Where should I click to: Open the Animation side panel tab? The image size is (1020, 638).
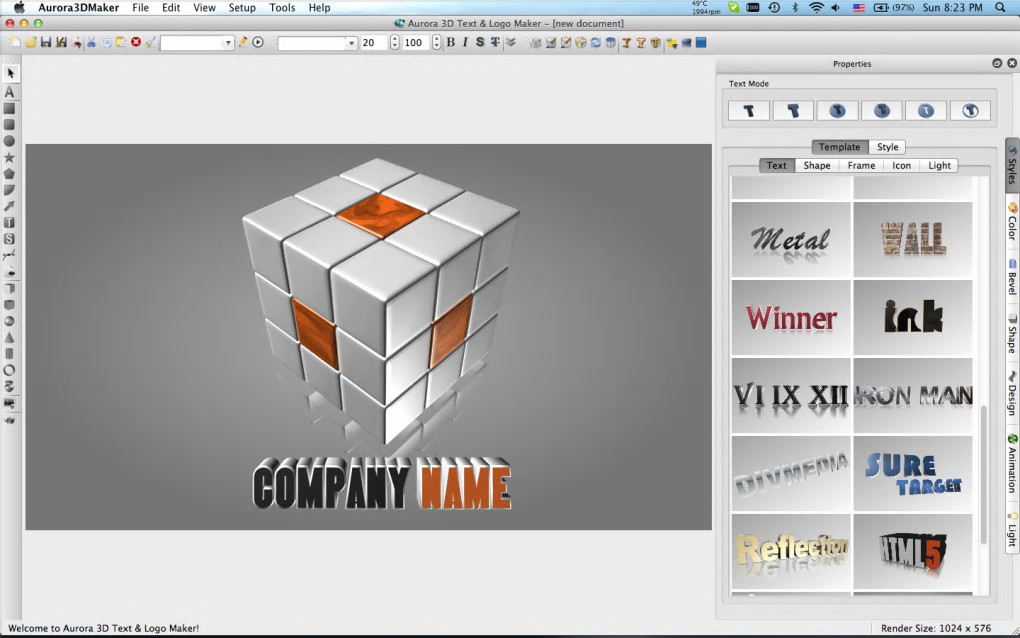[1012, 463]
